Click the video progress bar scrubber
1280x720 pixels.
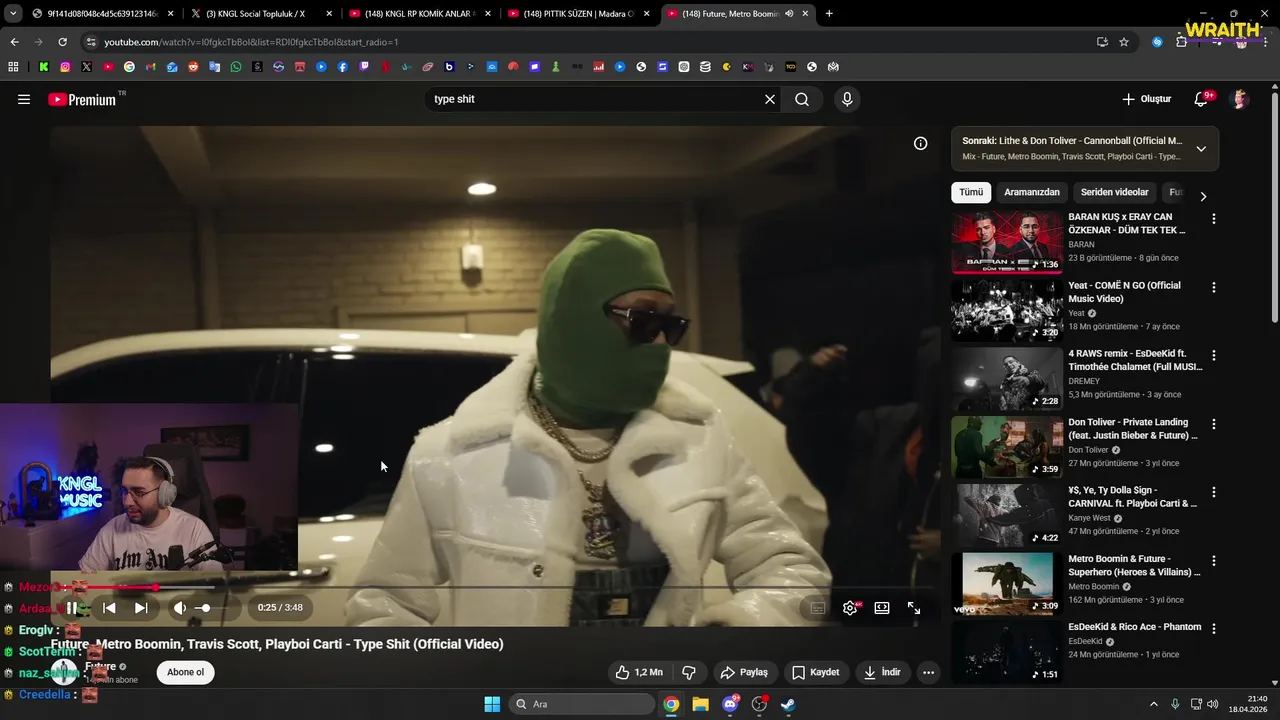click(155, 587)
